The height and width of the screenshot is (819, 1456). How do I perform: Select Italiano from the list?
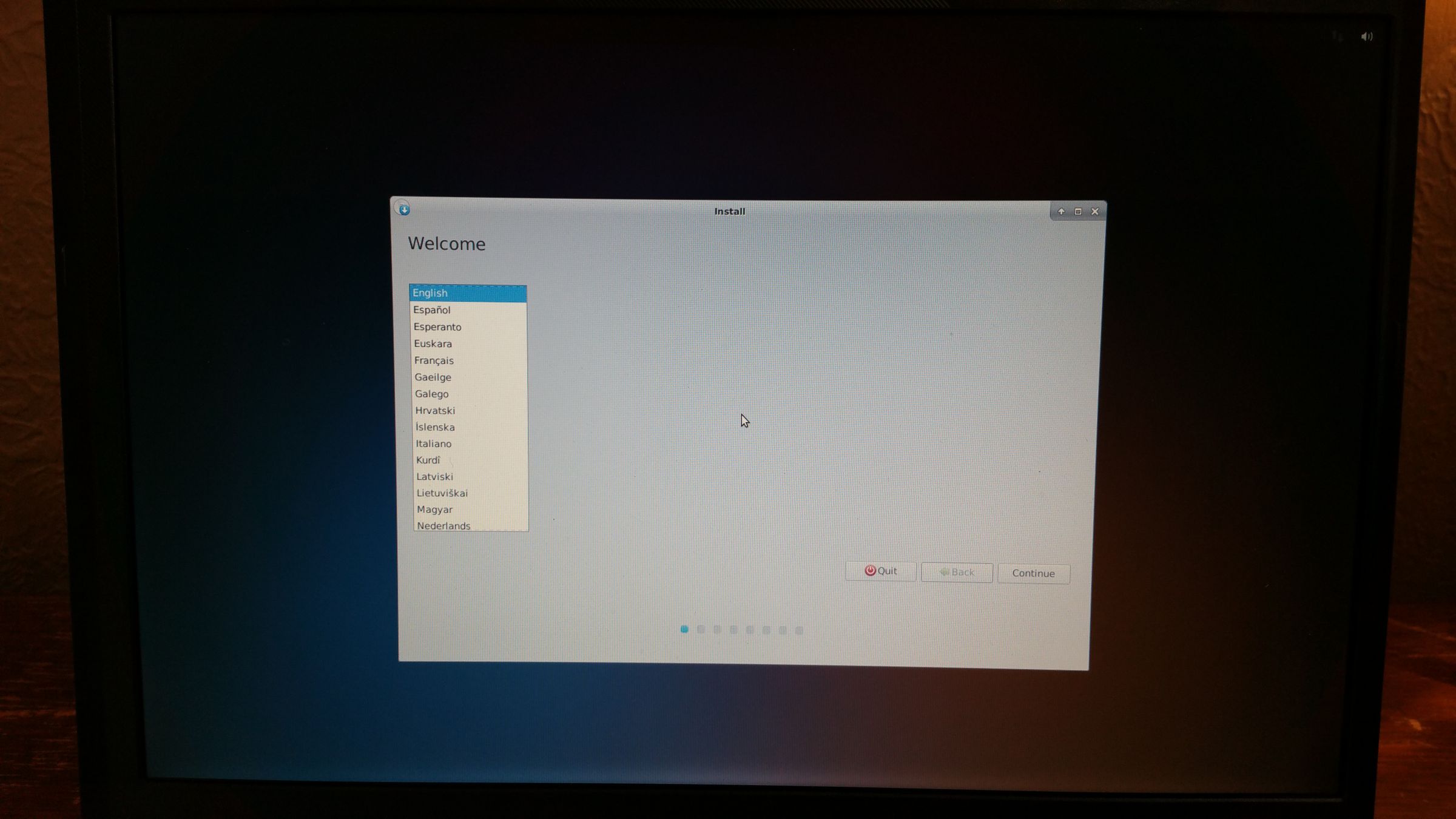tap(433, 444)
